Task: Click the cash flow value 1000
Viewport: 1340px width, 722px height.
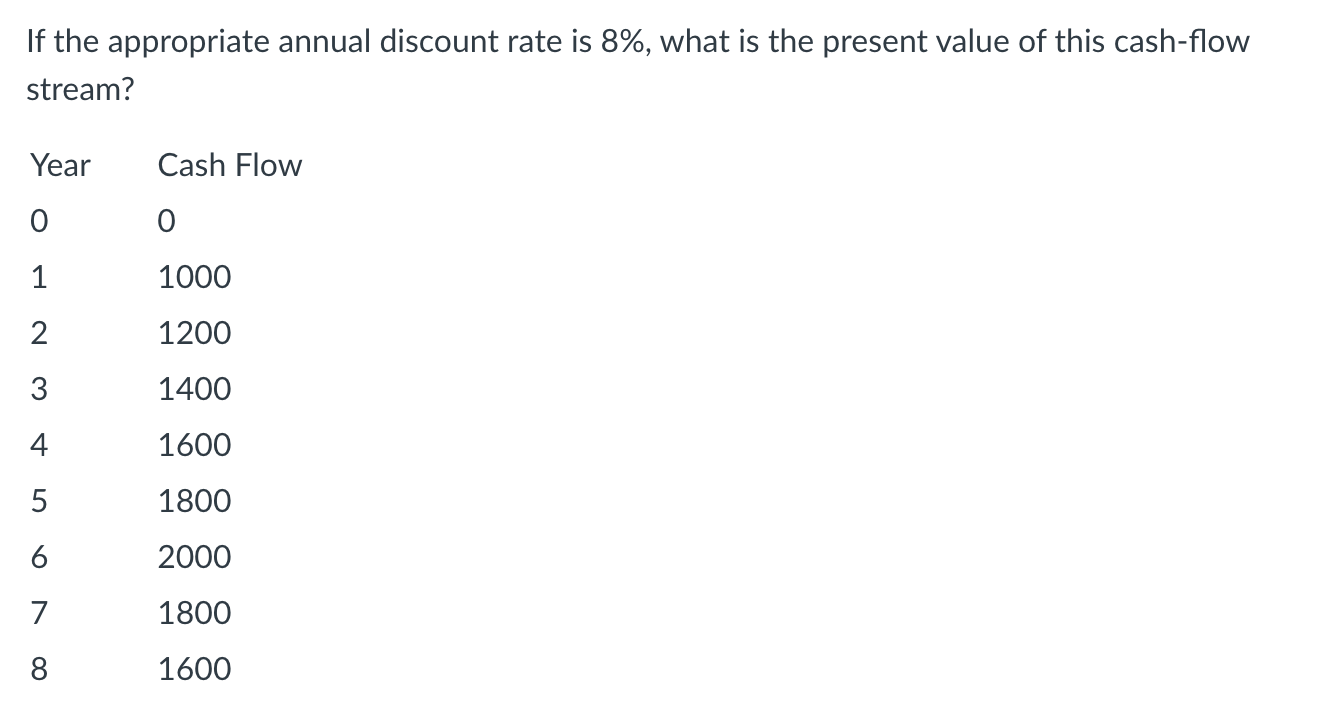Action: click(194, 277)
